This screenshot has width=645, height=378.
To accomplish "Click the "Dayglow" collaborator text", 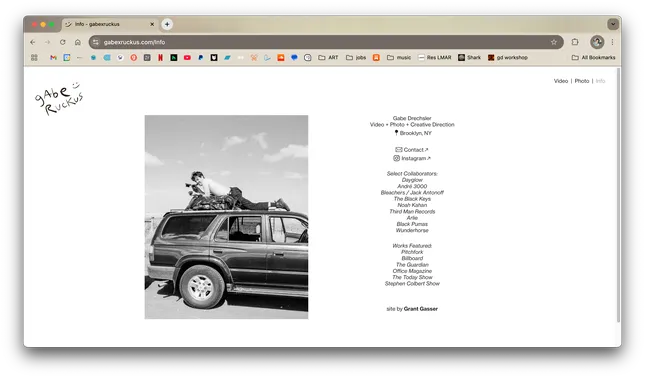I will tap(412, 180).
